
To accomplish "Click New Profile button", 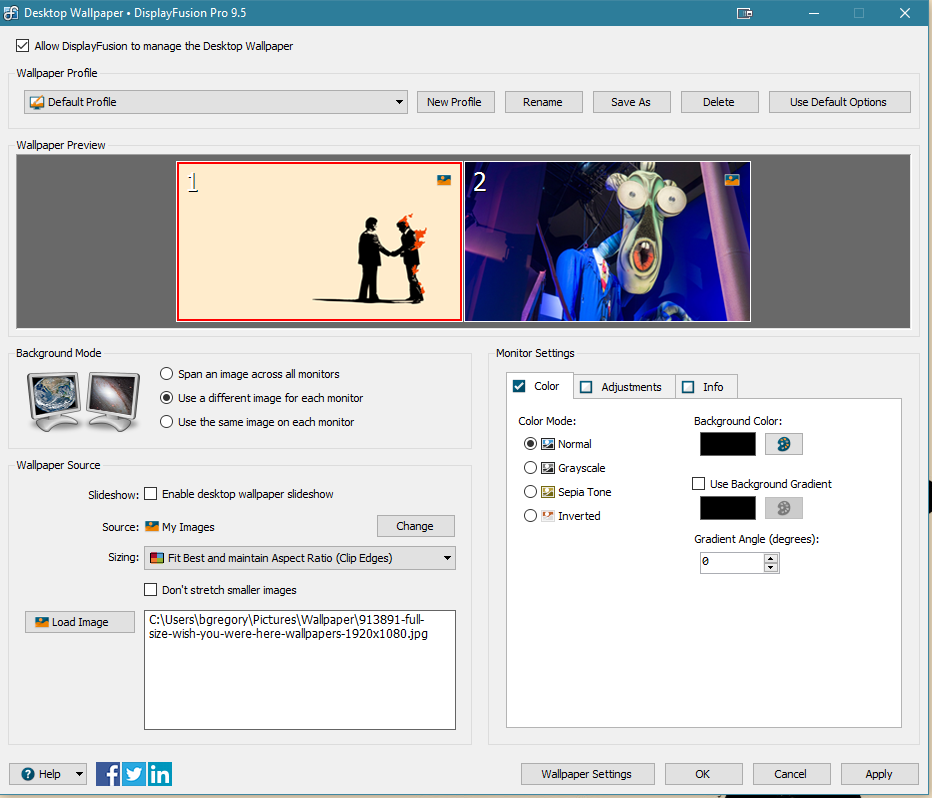I will 455,102.
